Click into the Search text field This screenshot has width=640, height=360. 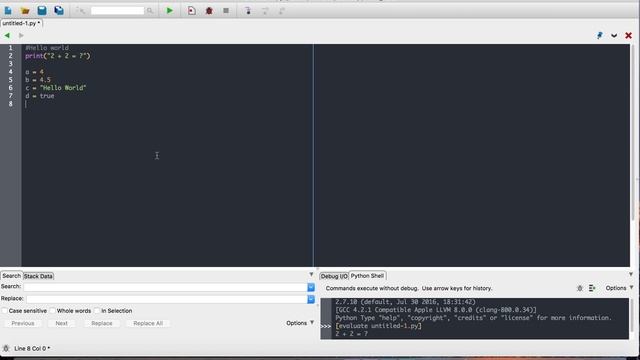pos(165,287)
